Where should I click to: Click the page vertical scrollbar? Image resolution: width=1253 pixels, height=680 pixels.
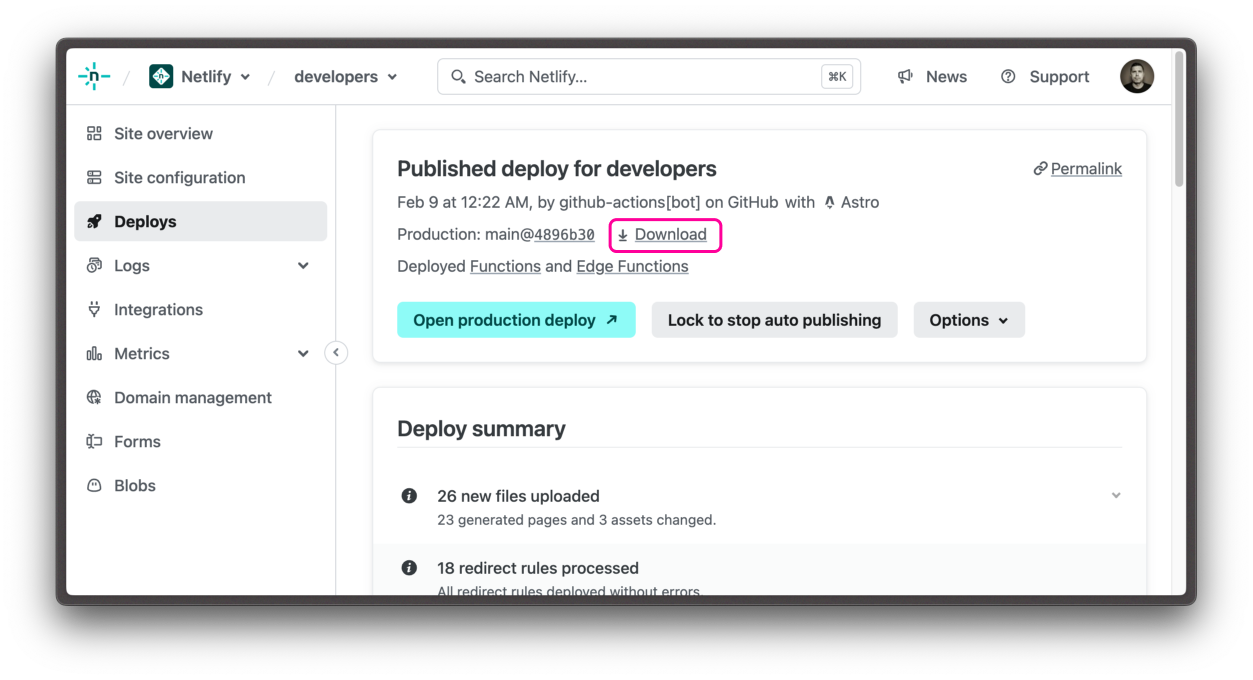pos(1179,120)
